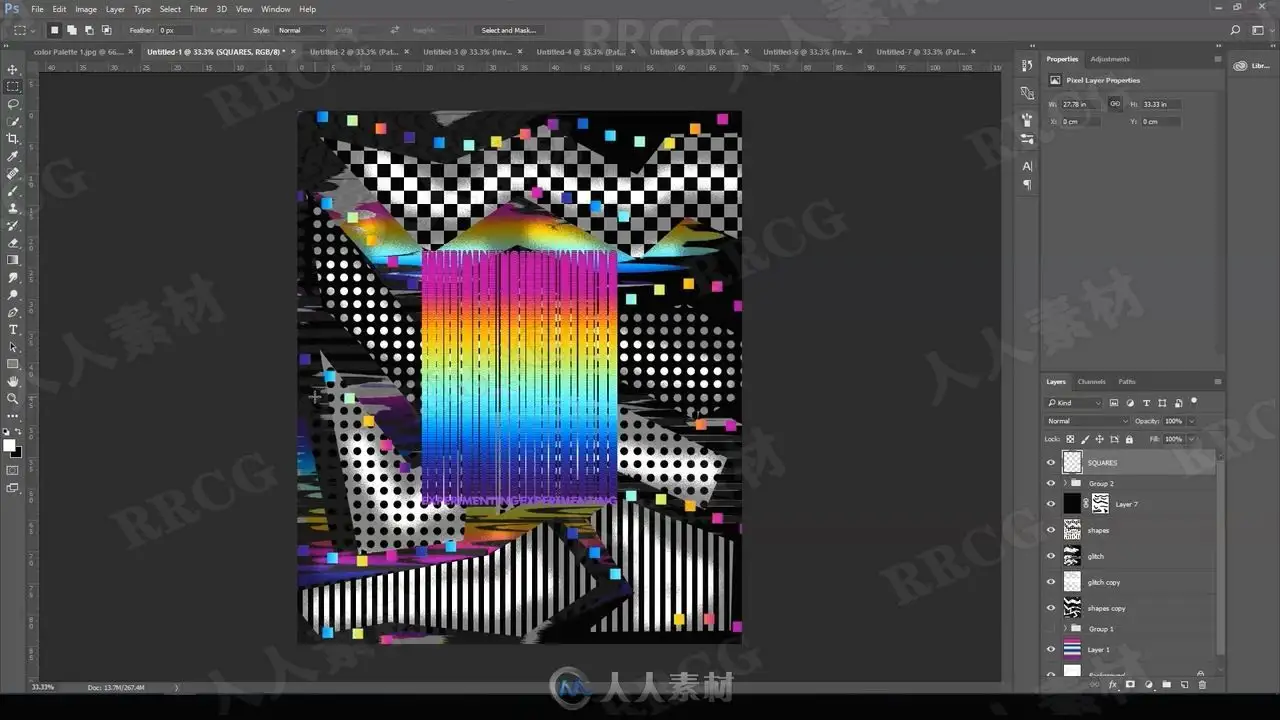Open the Opacity slider dropdown arrow
This screenshot has height=720, width=1280.
point(1192,421)
